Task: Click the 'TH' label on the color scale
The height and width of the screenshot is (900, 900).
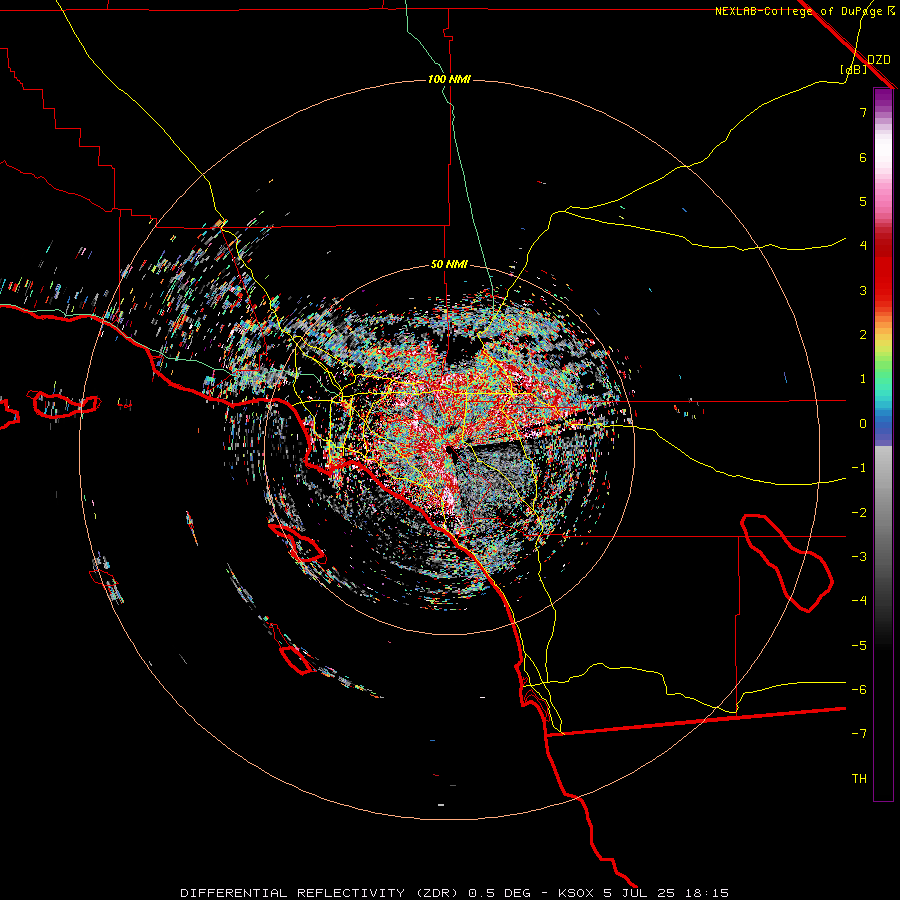Action: point(859,779)
